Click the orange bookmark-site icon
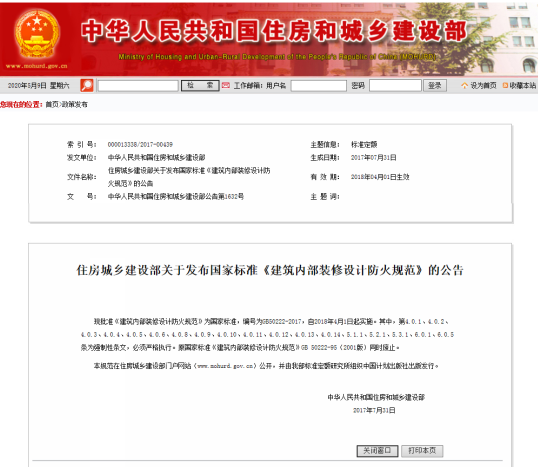Viewport: 538px width, 468px height. click(505, 85)
